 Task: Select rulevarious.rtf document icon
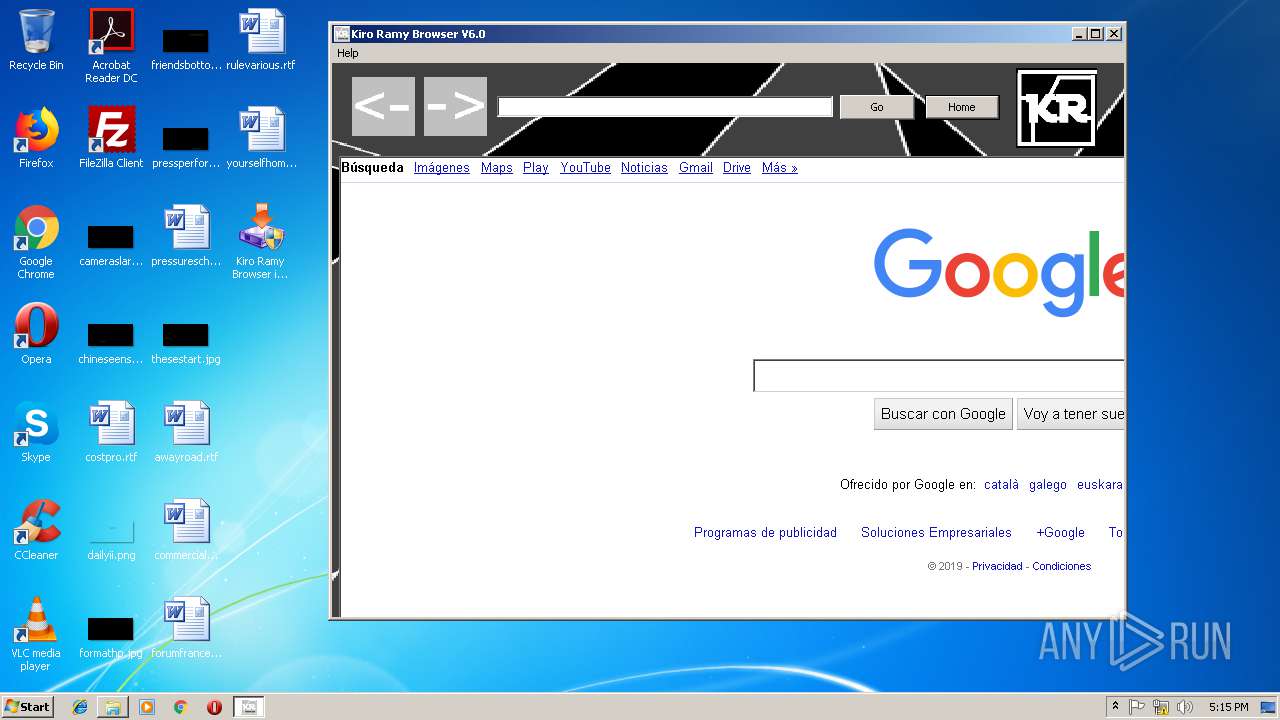pos(261,40)
